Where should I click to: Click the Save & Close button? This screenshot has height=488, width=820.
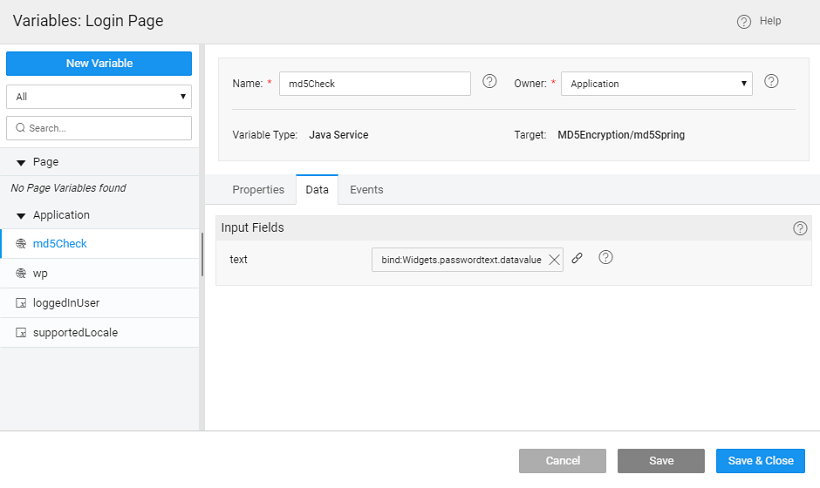coord(760,461)
